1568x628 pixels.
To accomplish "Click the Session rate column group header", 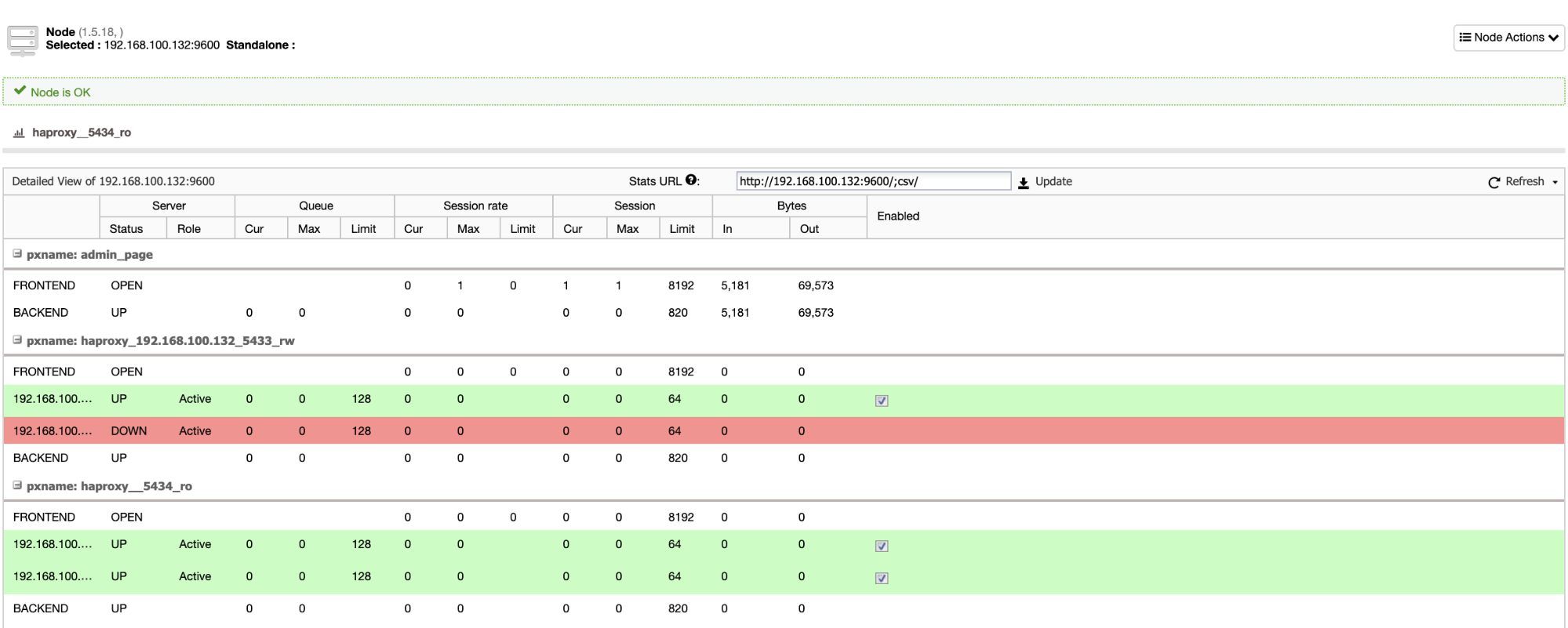I will click(475, 205).
